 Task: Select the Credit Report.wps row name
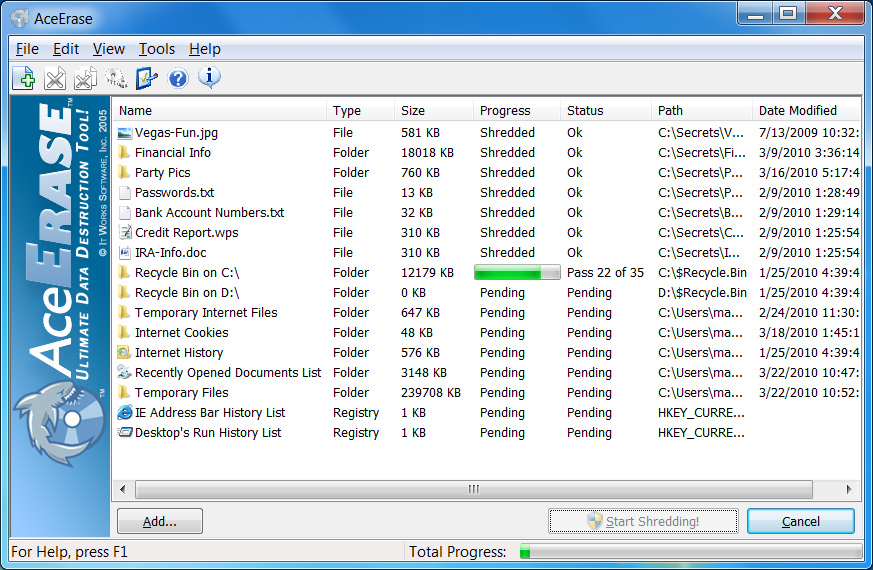click(187, 233)
